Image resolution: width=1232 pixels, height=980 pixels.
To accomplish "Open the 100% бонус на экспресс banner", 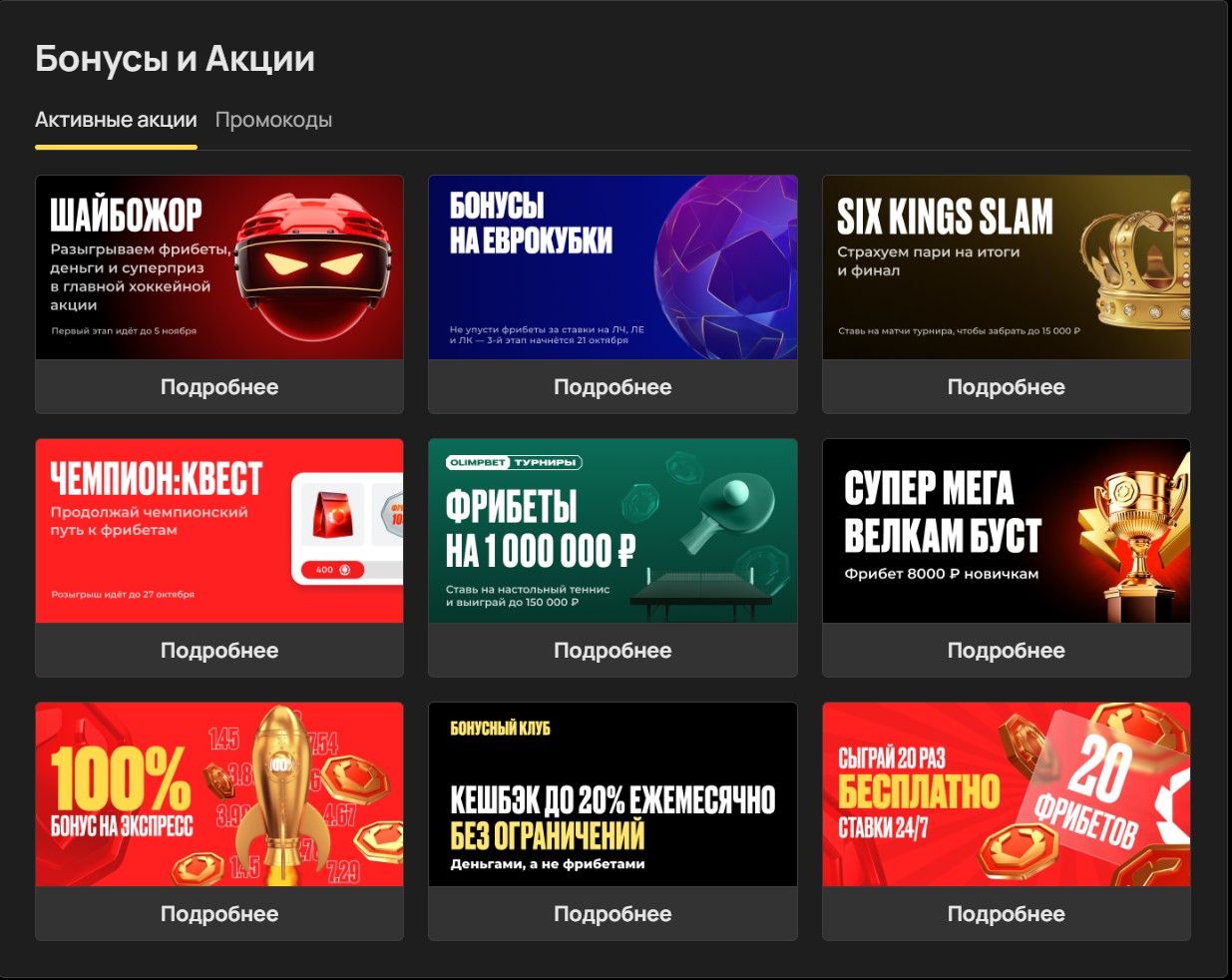I will (x=219, y=794).
